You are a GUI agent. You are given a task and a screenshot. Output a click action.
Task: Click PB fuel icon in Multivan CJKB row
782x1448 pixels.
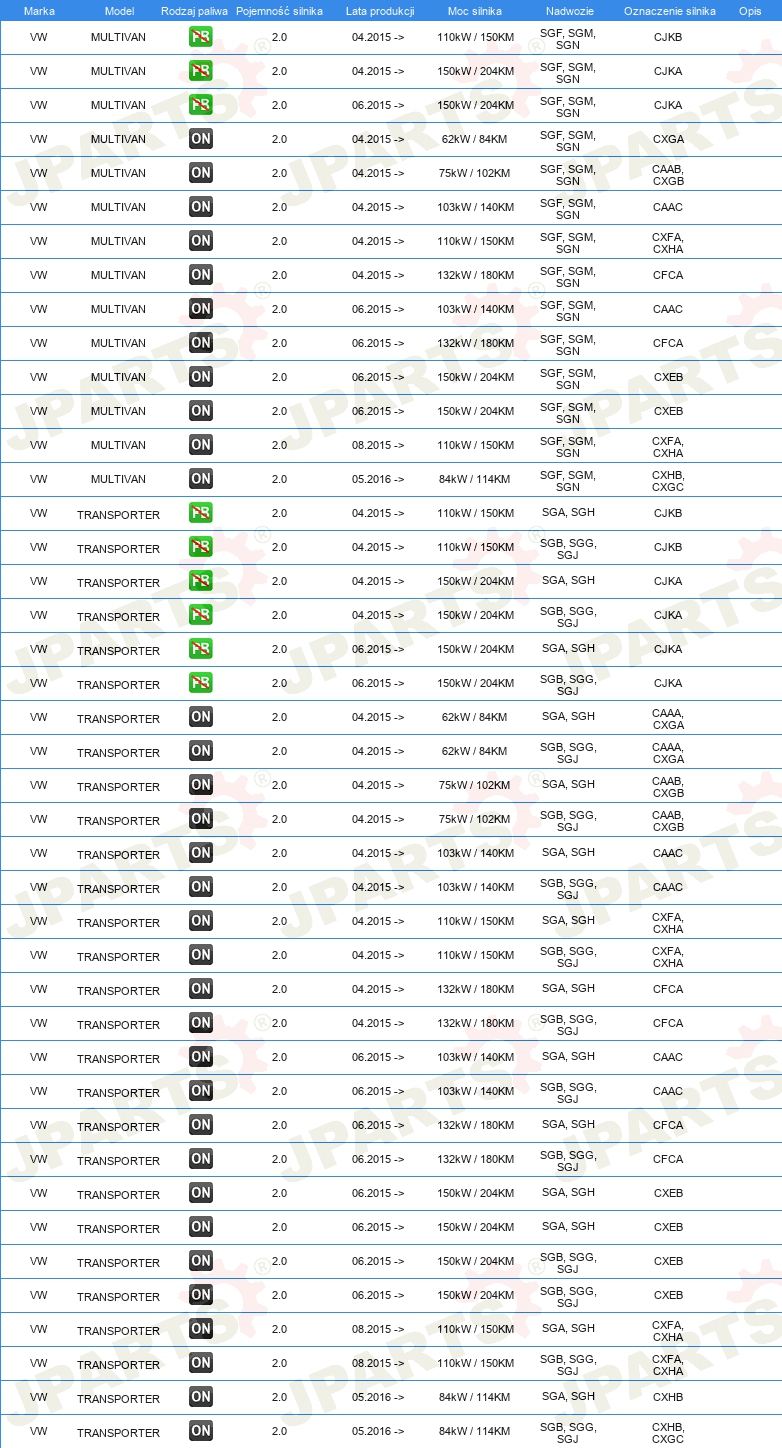(200, 38)
